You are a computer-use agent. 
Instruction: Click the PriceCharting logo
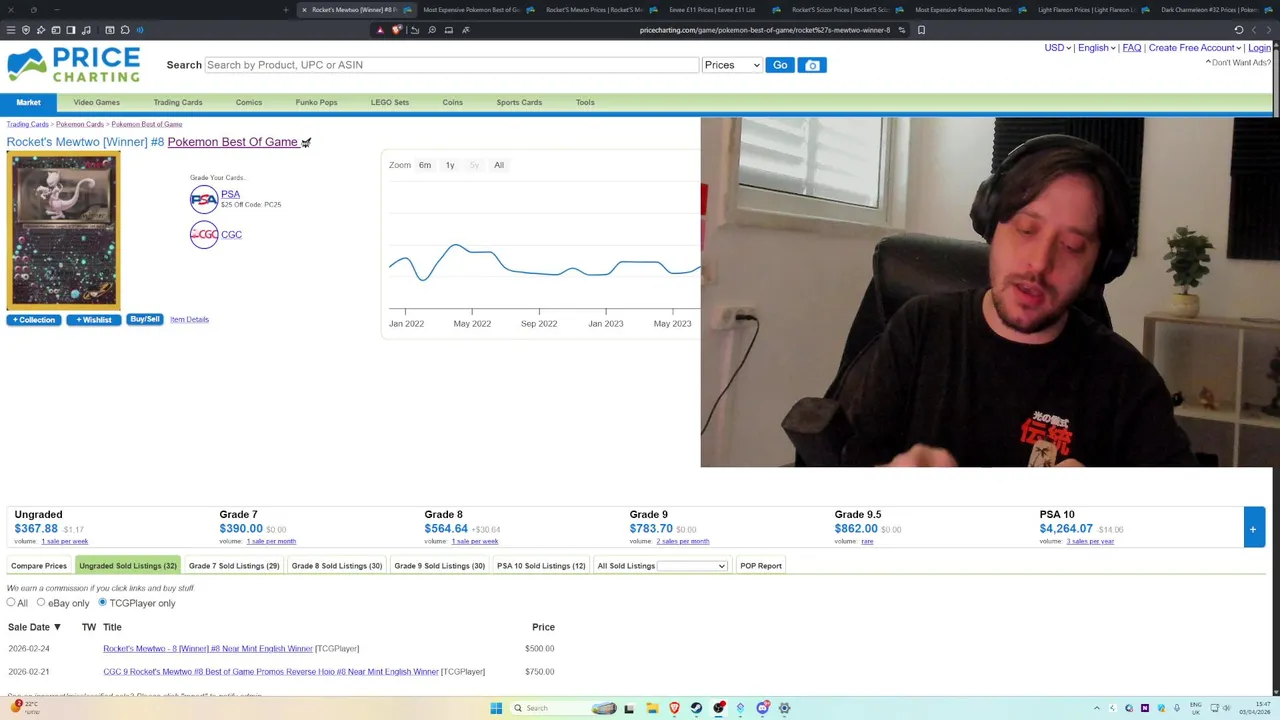pyautogui.click(x=74, y=65)
